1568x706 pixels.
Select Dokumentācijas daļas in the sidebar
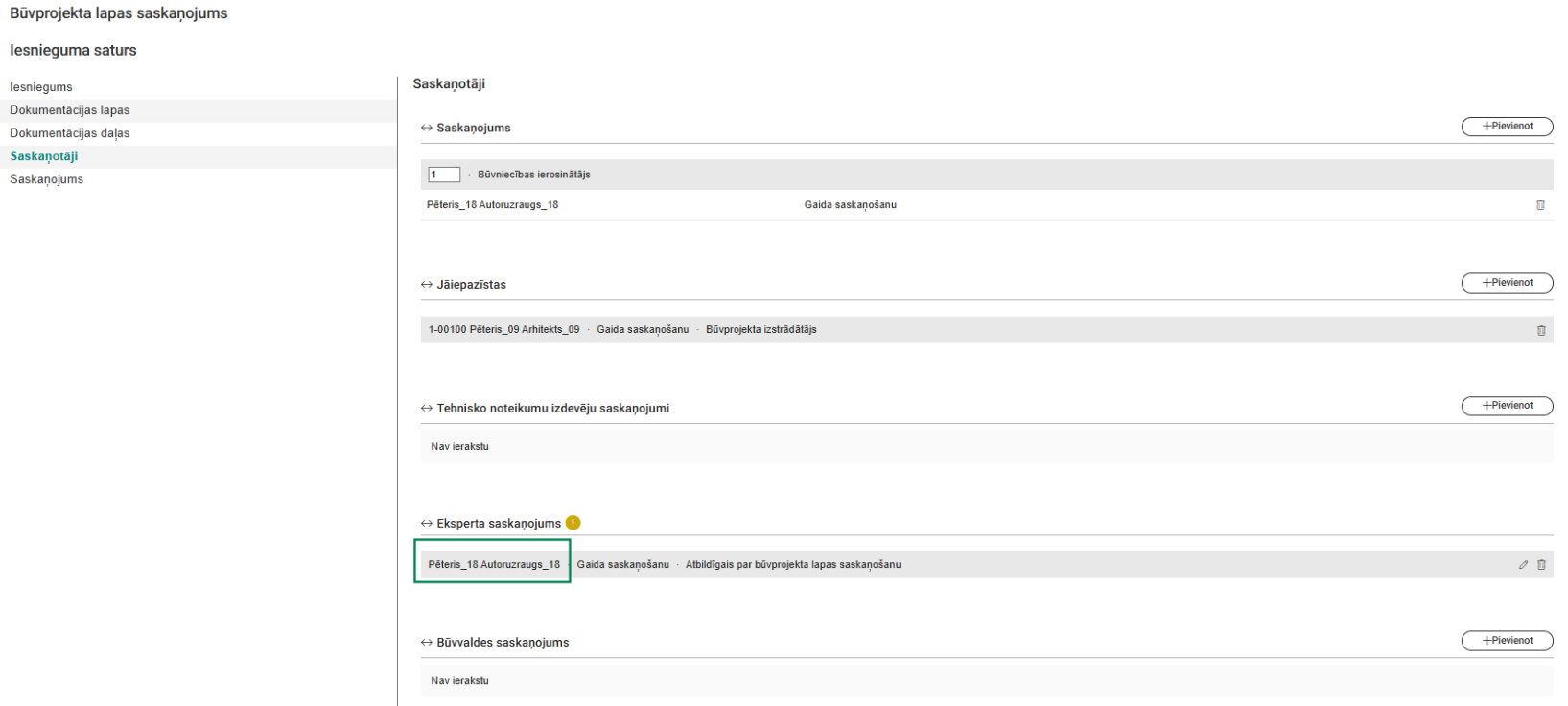coord(70,133)
